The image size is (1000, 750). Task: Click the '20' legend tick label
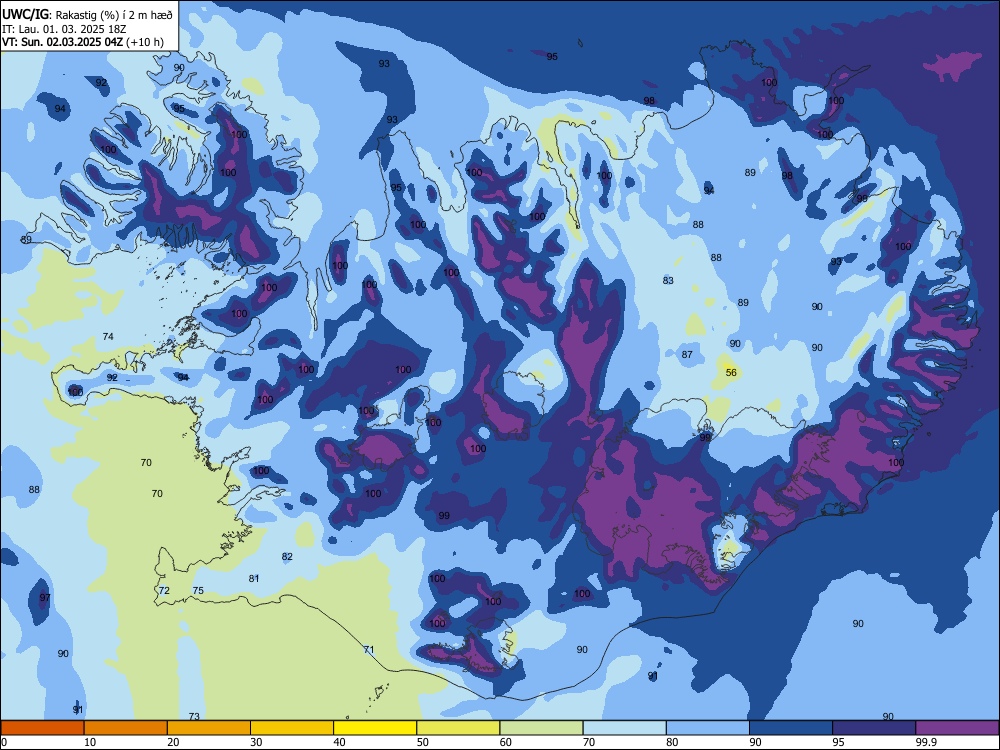tap(173, 742)
